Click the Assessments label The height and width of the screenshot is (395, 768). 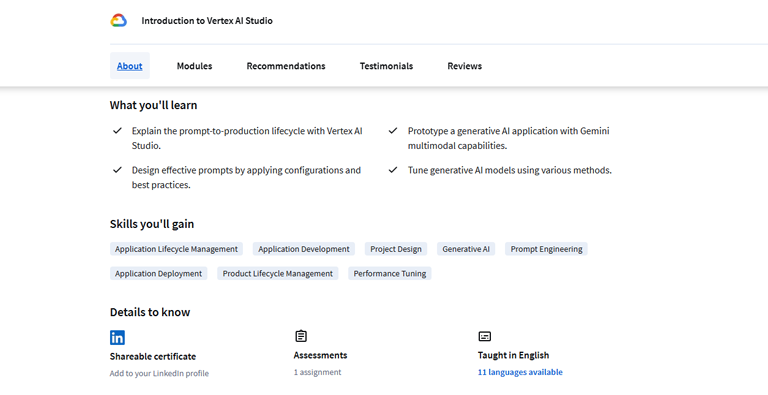pos(320,355)
